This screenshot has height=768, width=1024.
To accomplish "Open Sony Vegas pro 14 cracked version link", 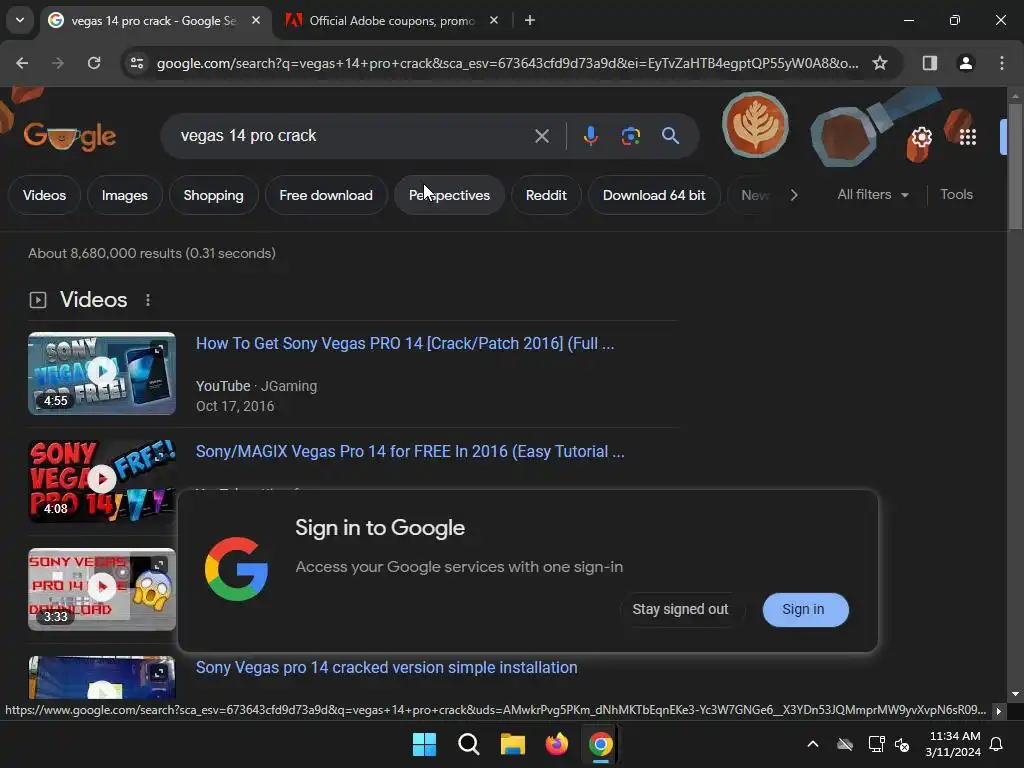I will tap(387, 667).
